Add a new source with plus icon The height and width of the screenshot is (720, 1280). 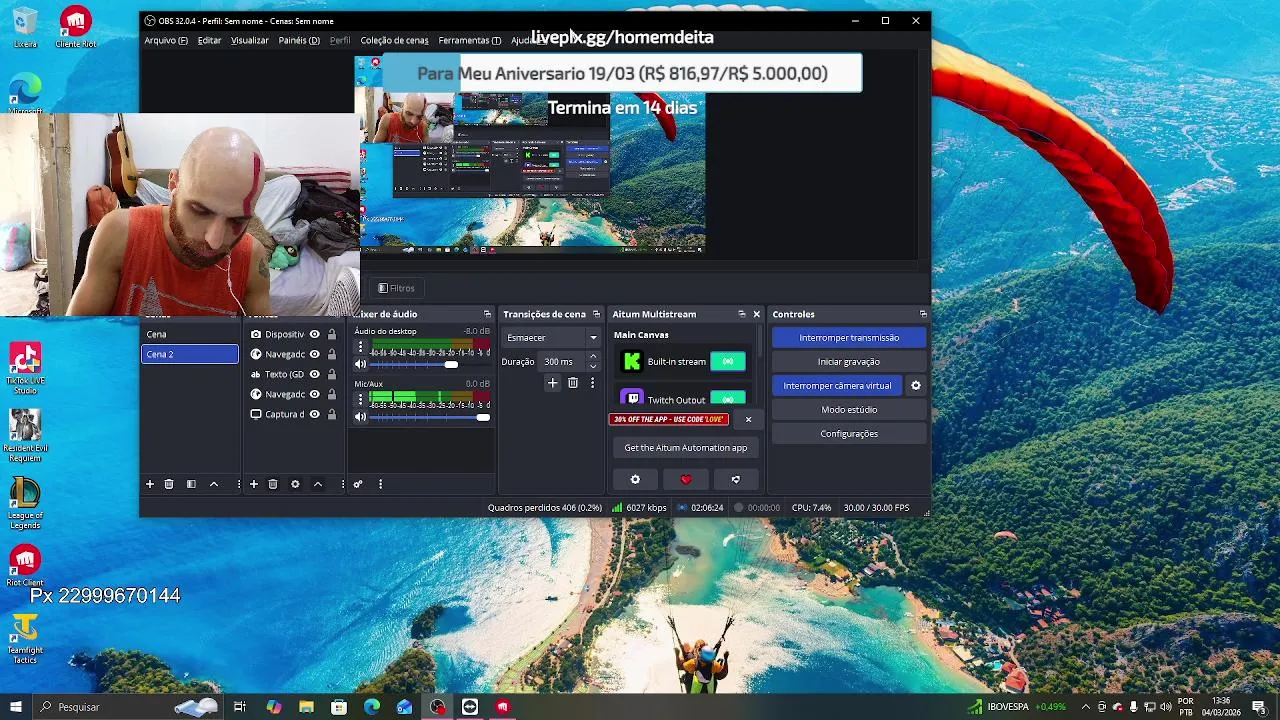point(254,484)
